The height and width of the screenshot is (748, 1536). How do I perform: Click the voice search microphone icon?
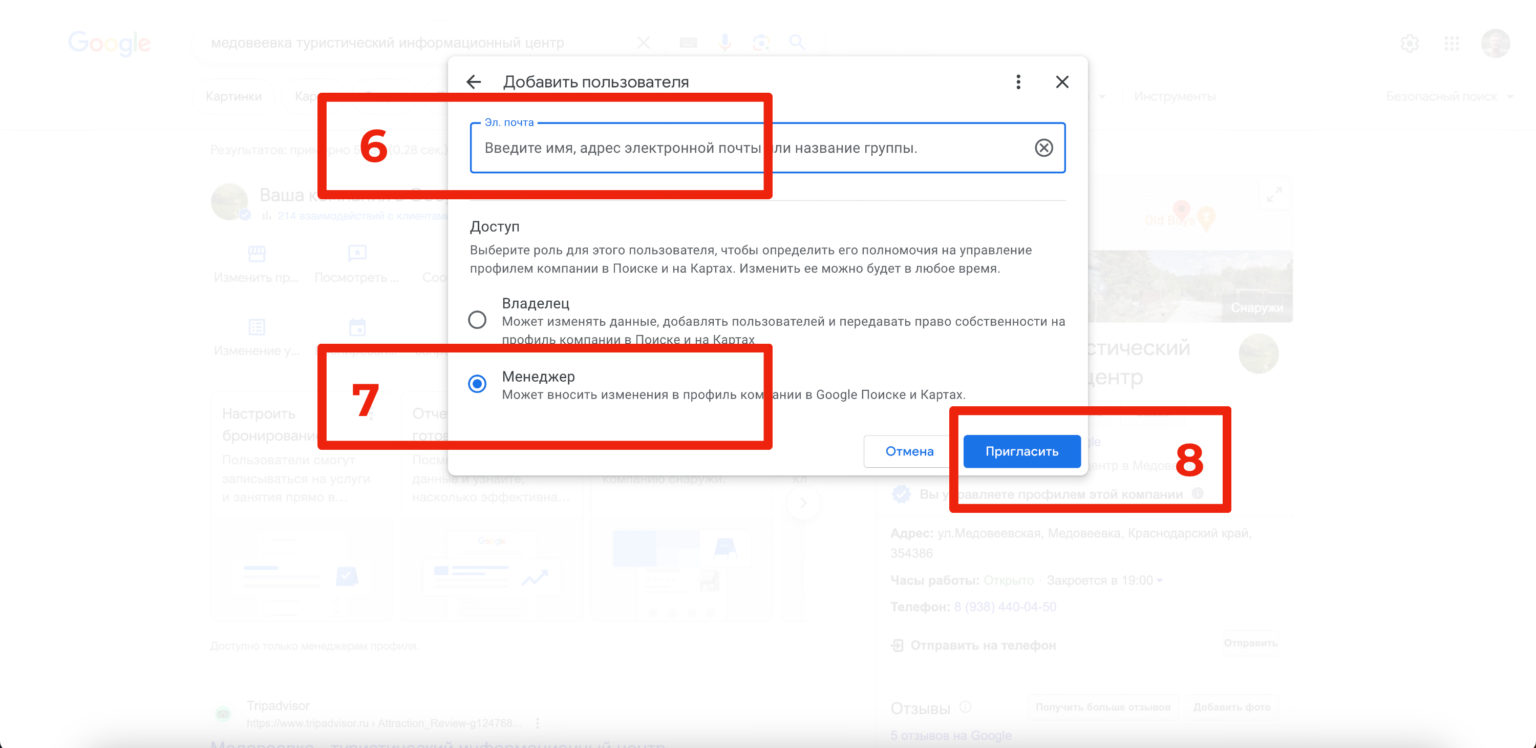tap(725, 42)
